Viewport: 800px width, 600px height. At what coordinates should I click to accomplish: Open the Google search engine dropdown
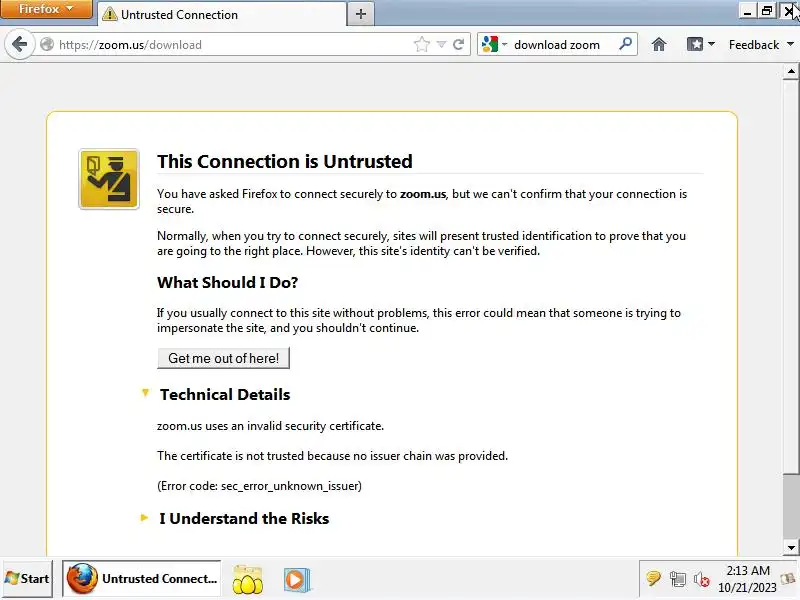pyautogui.click(x=494, y=45)
